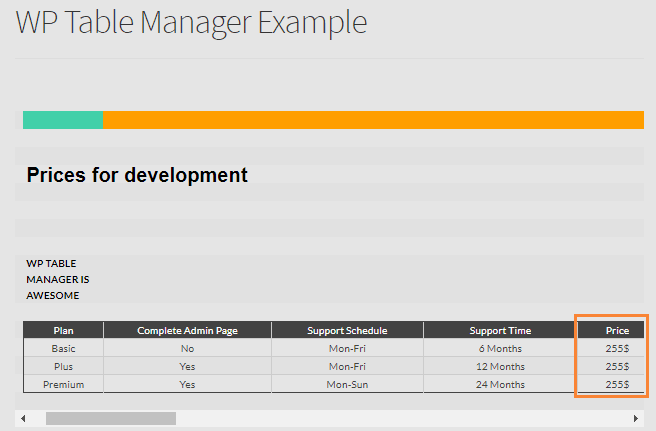
Task: Click the 24 Months support time cell
Action: click(x=500, y=384)
